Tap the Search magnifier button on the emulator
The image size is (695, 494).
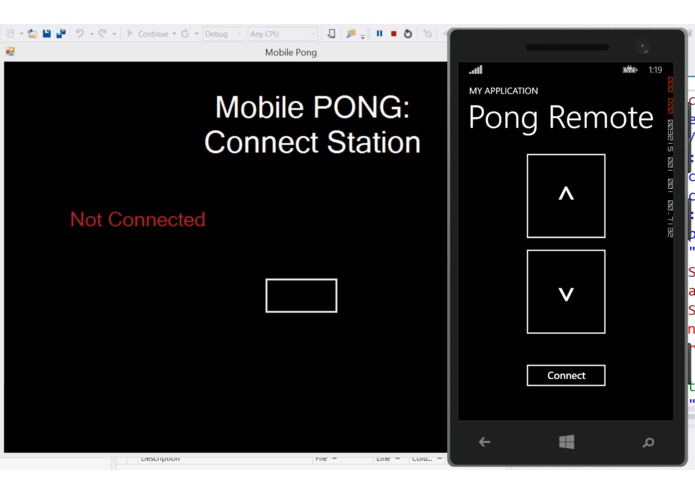pyautogui.click(x=648, y=442)
